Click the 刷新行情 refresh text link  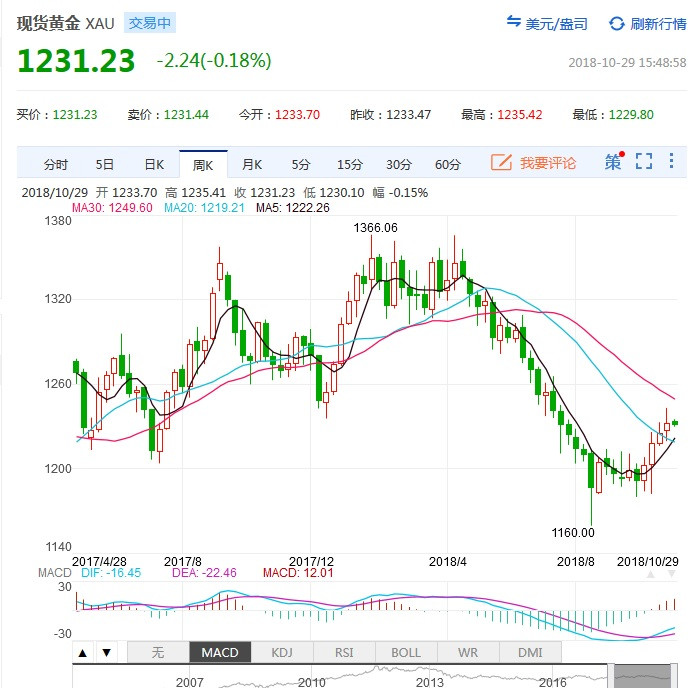tap(656, 23)
